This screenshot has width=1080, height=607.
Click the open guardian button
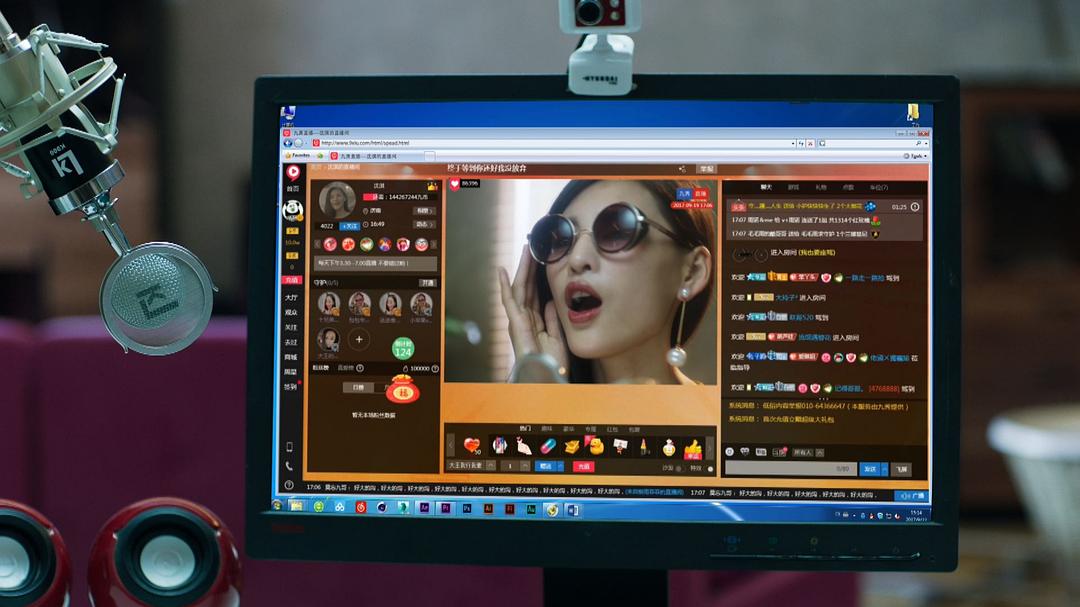(x=427, y=283)
